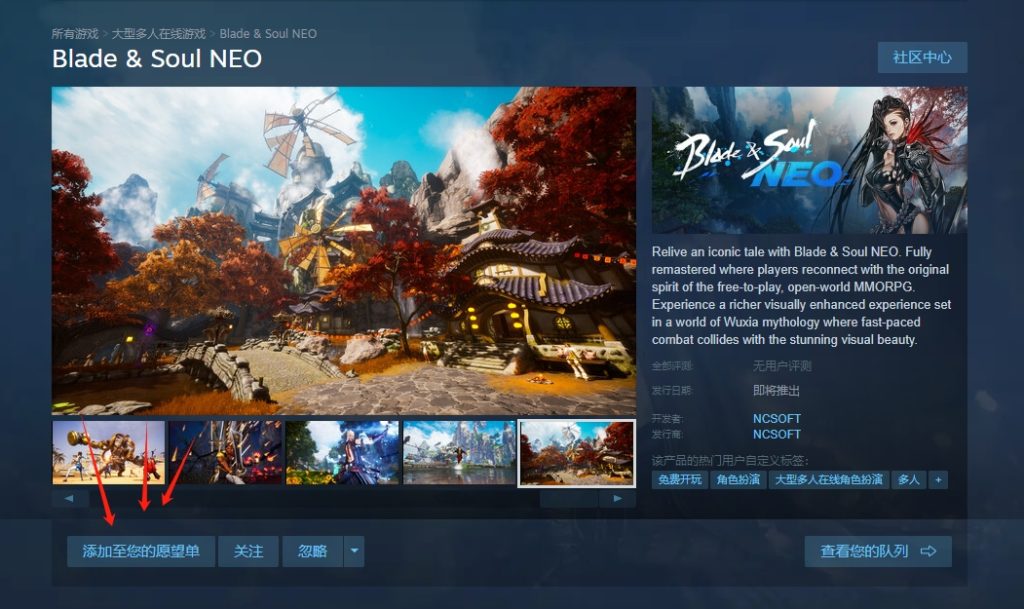Screen dimensions: 1024x609
Task: Click the plus icon to add a tag
Action: point(938,480)
